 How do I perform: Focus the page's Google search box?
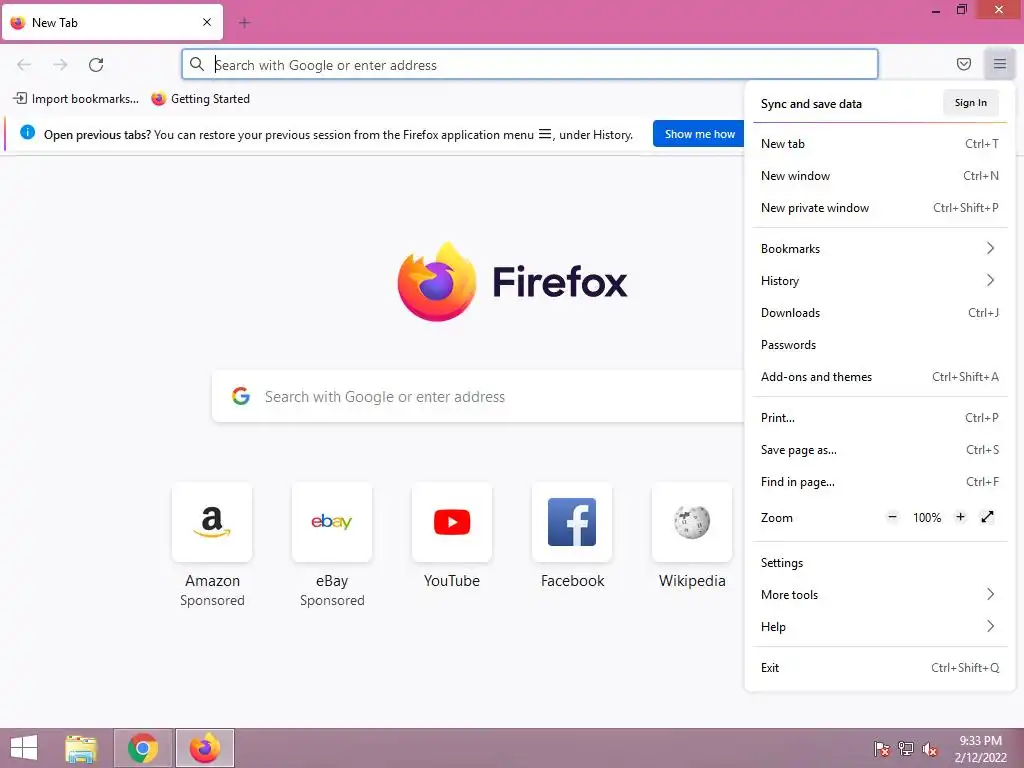coord(478,396)
